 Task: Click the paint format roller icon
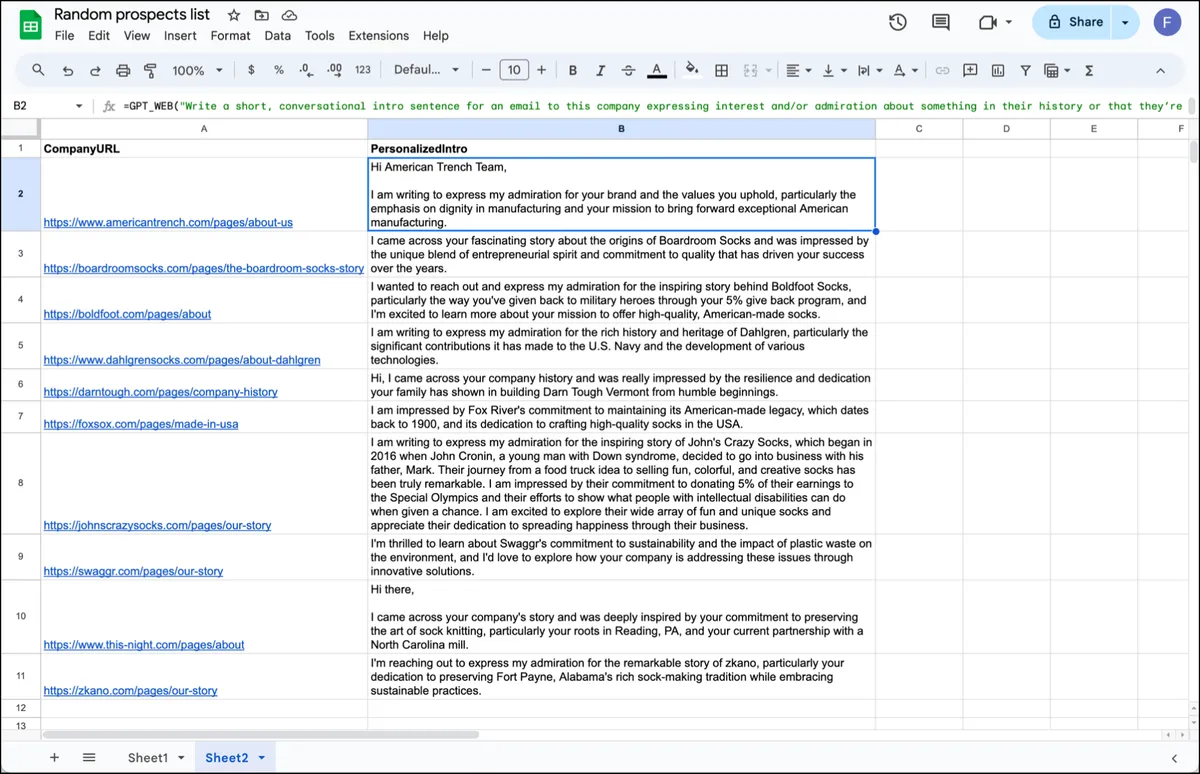click(150, 70)
